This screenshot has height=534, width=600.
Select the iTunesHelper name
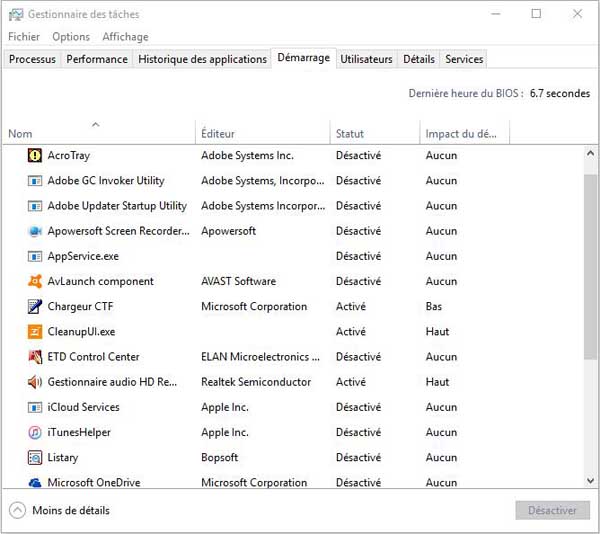click(79, 432)
